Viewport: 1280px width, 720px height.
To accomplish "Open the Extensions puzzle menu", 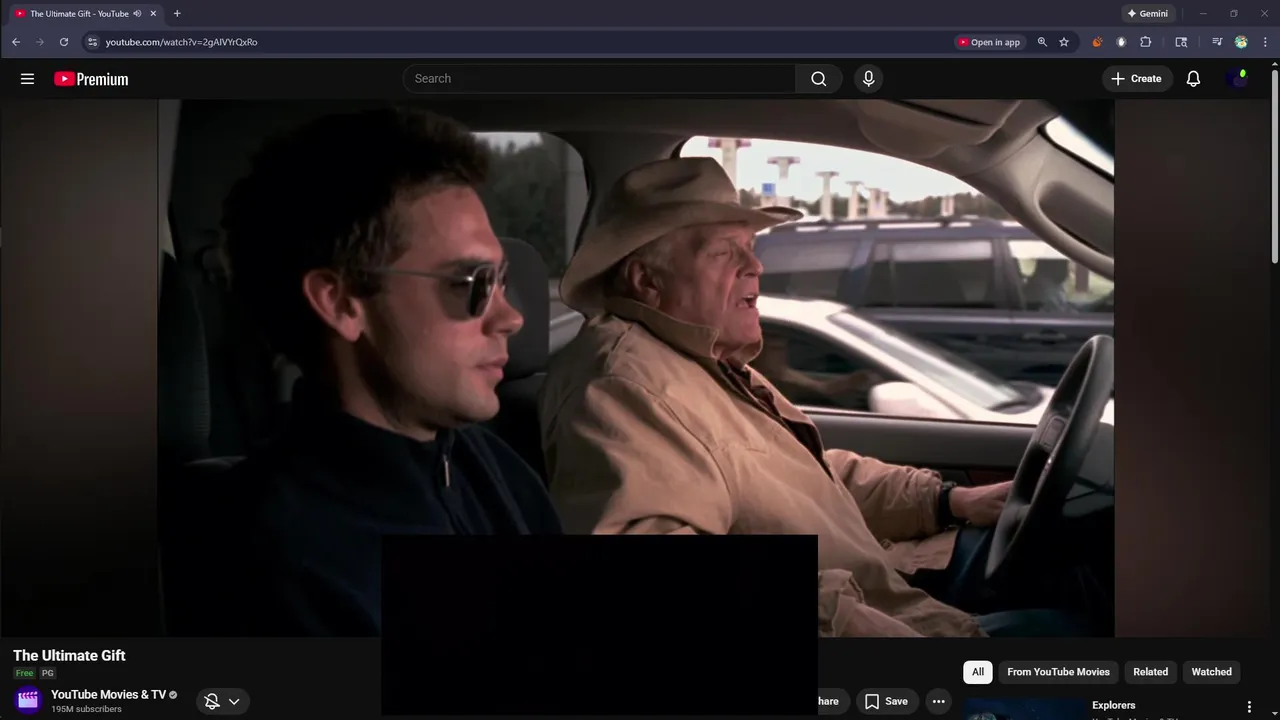I will coord(1146,42).
